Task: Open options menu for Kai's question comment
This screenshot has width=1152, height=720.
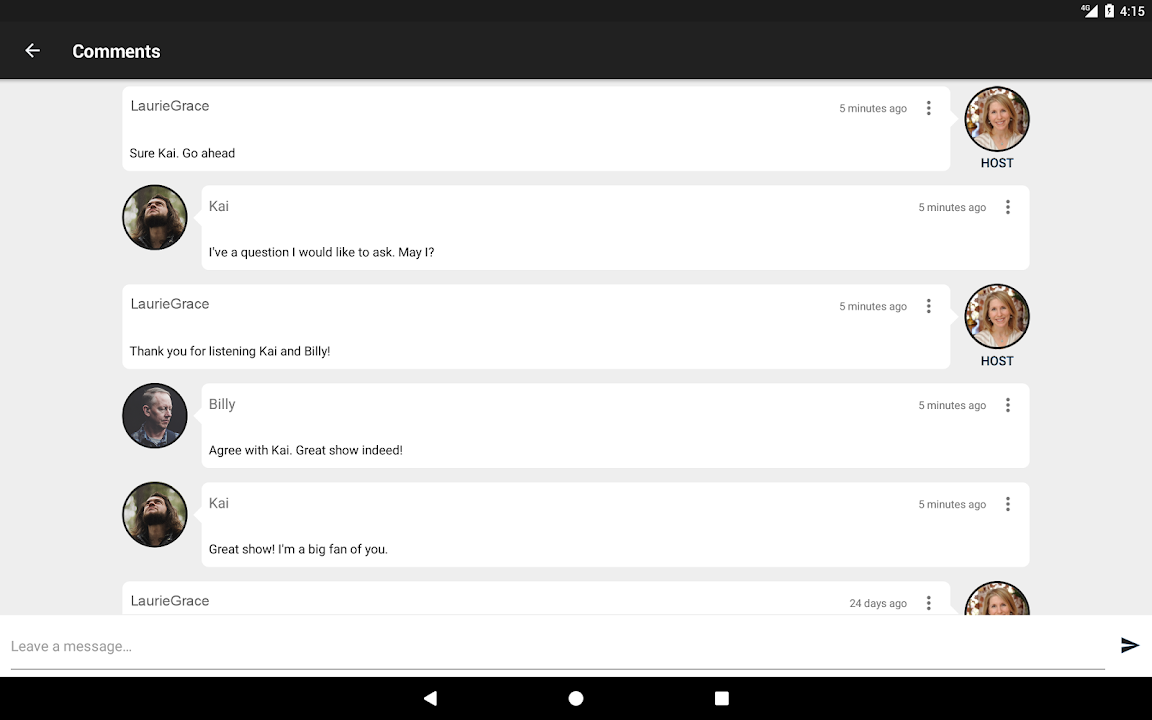Action: click(x=1007, y=207)
